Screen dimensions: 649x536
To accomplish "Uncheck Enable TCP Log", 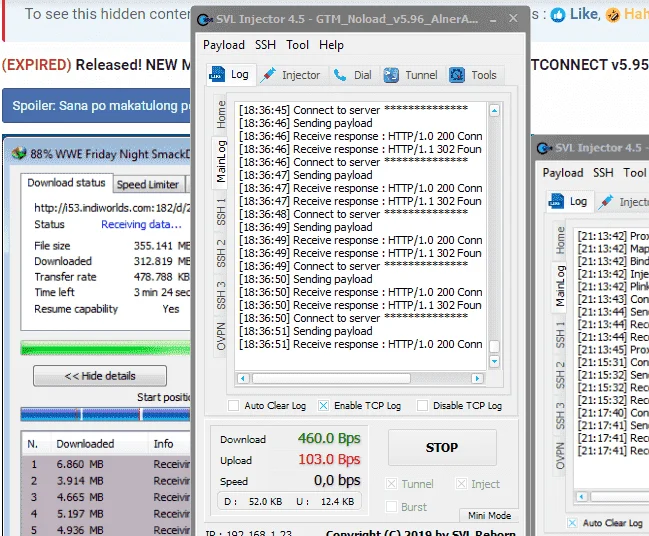I will pyautogui.click(x=323, y=406).
